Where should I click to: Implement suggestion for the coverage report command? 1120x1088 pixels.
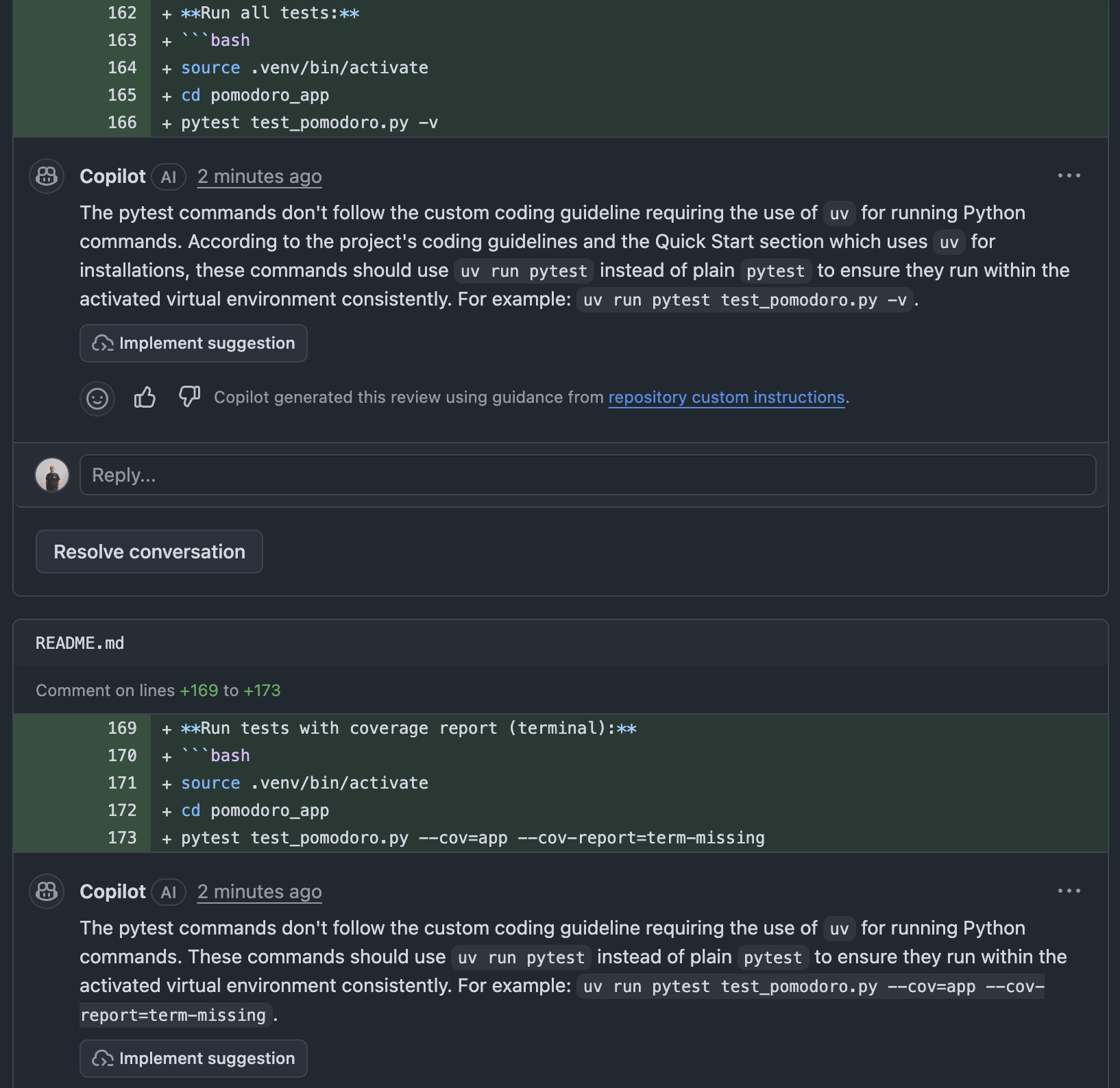click(x=193, y=1059)
